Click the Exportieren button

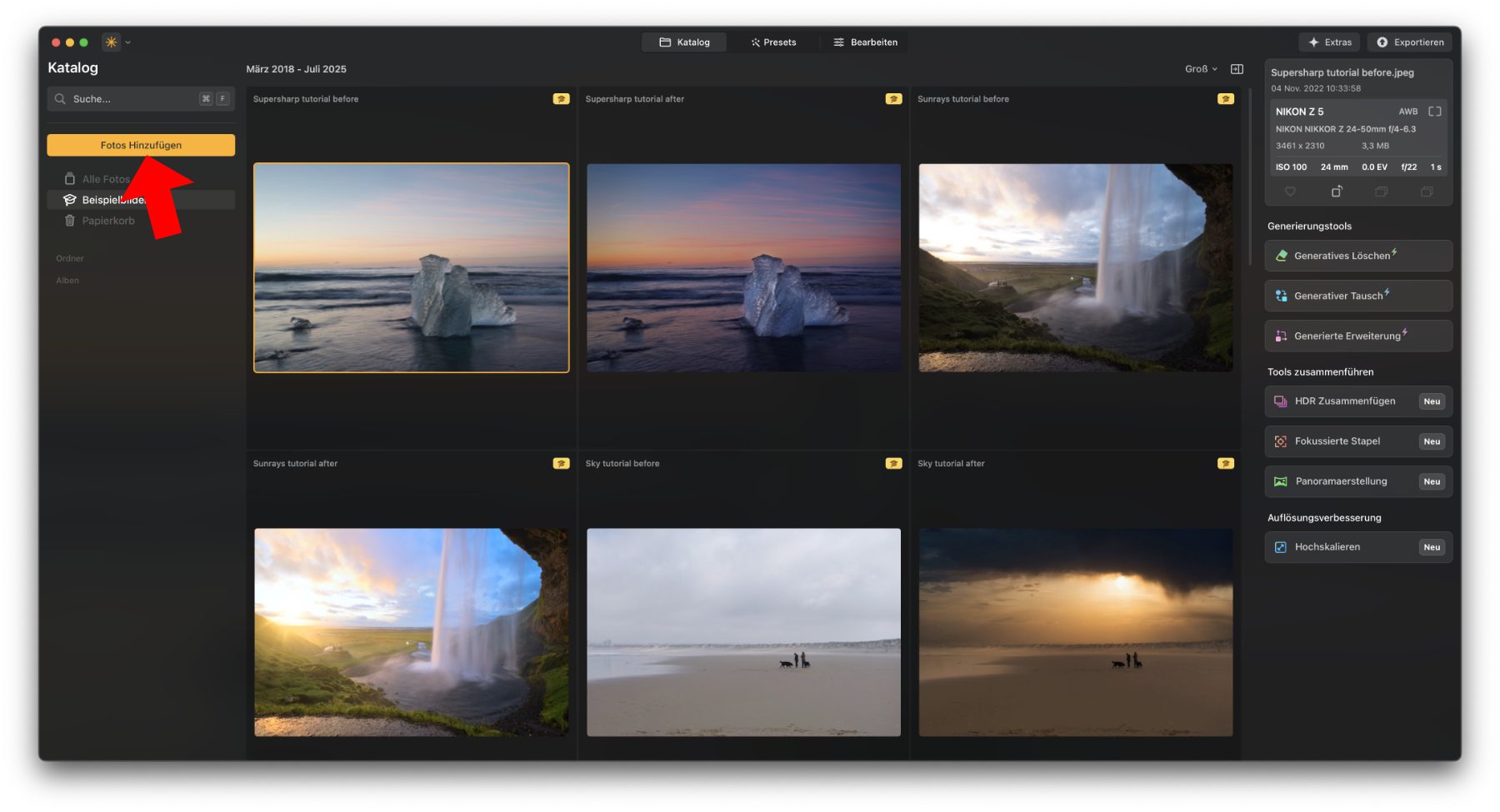(x=1410, y=42)
